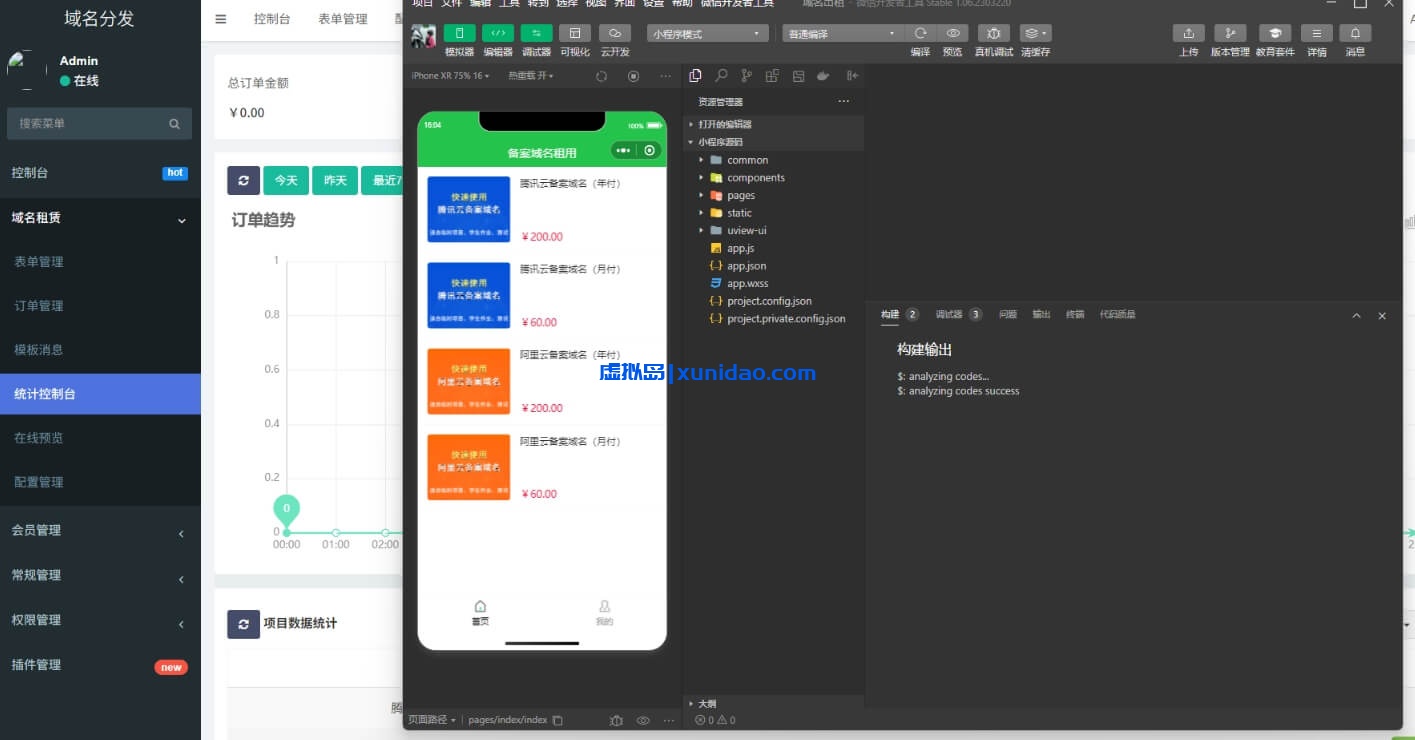1415x740 pixels.
Task: Click the stop icon in simulator toolbar
Action: click(633, 76)
